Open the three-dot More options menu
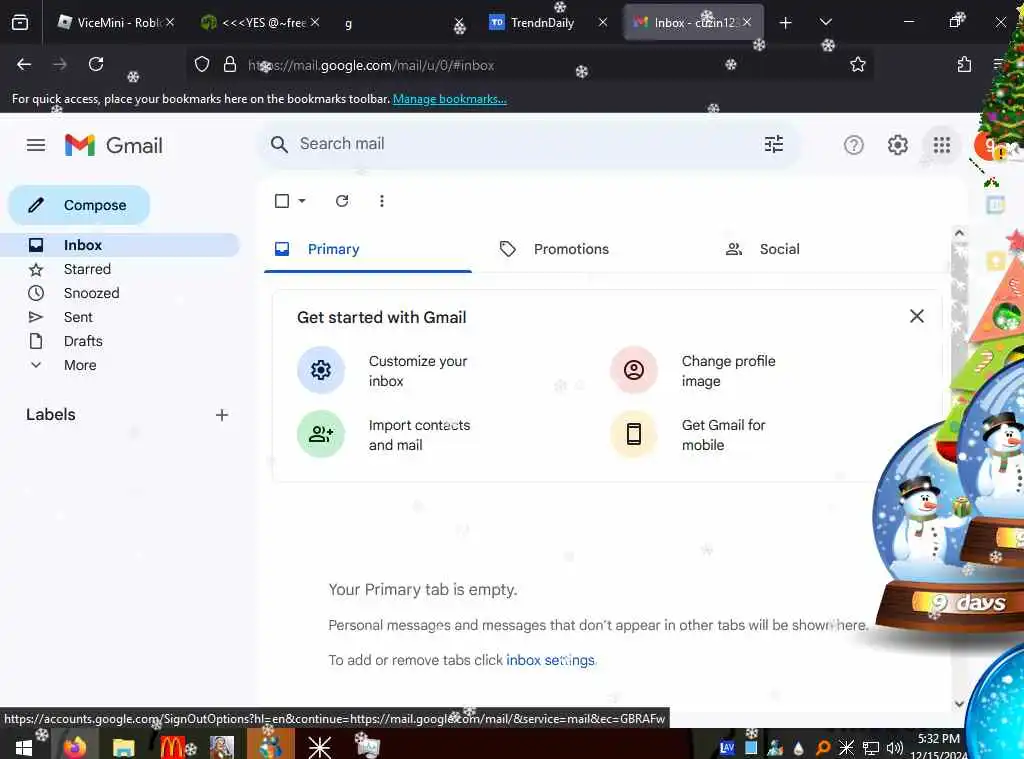The height and width of the screenshot is (759, 1024). (381, 201)
